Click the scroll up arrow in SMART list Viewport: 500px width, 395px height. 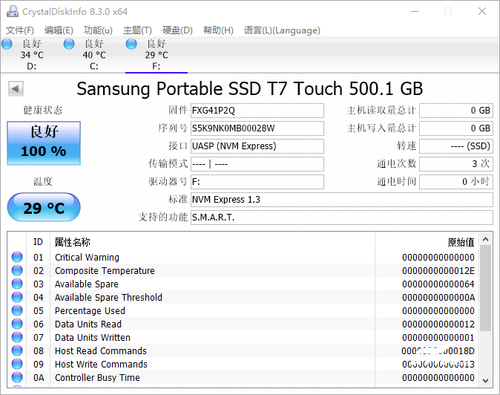pos(485,239)
